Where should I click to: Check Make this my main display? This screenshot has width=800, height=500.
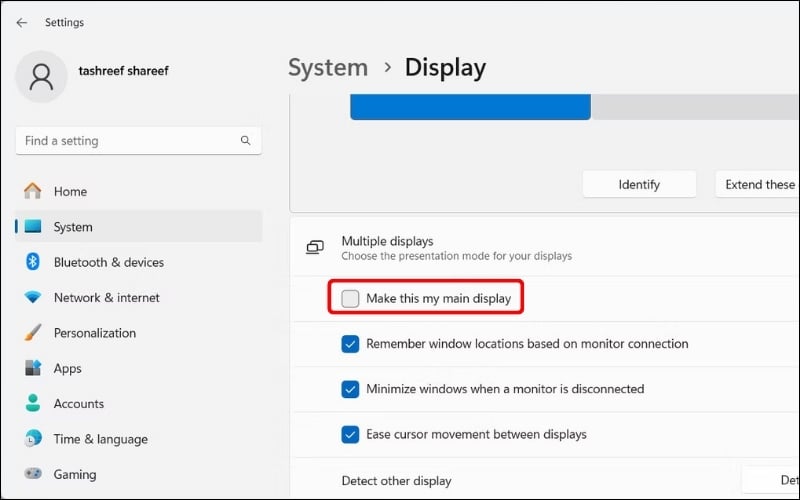[350, 298]
